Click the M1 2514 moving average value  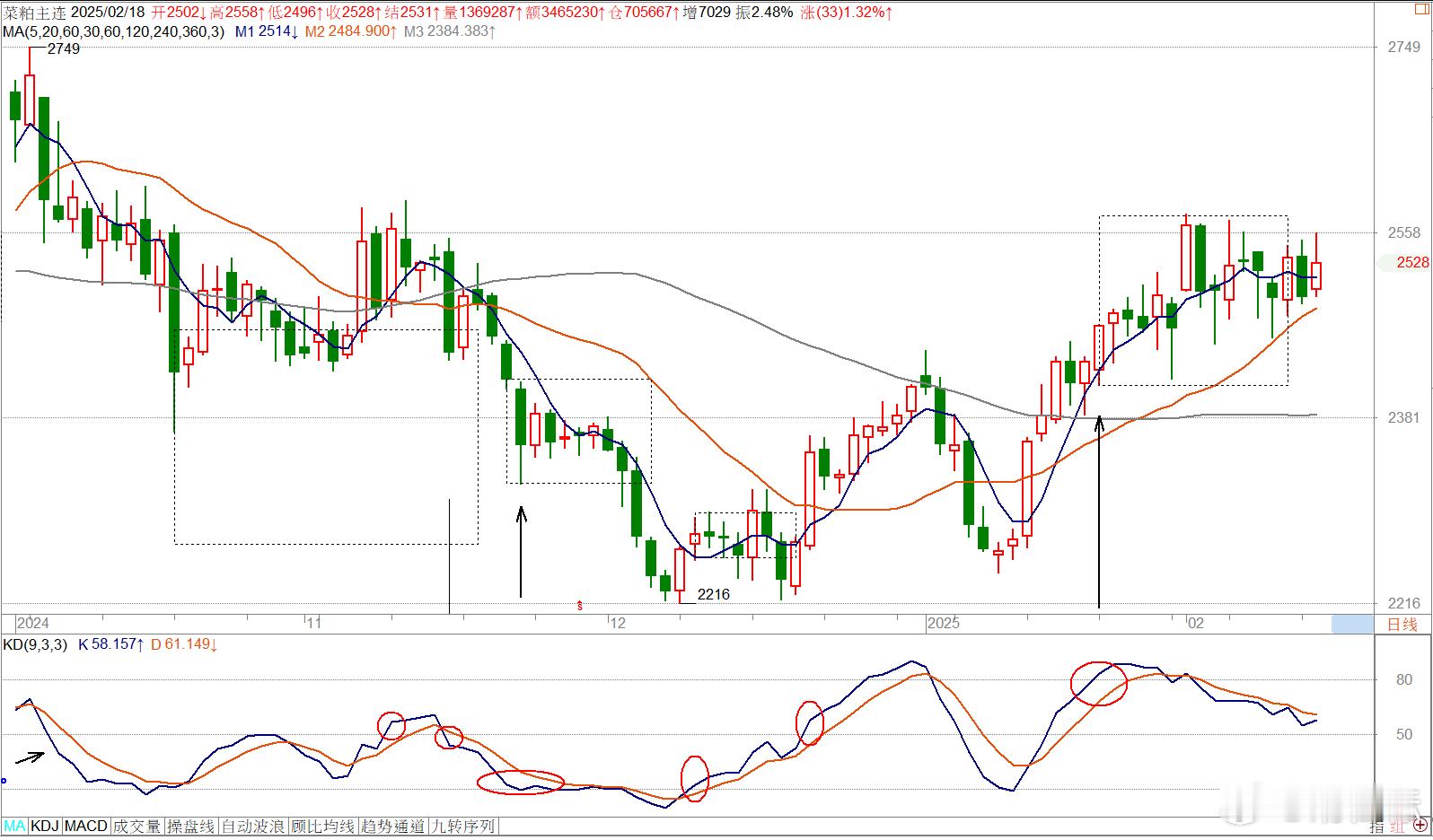[x=266, y=31]
